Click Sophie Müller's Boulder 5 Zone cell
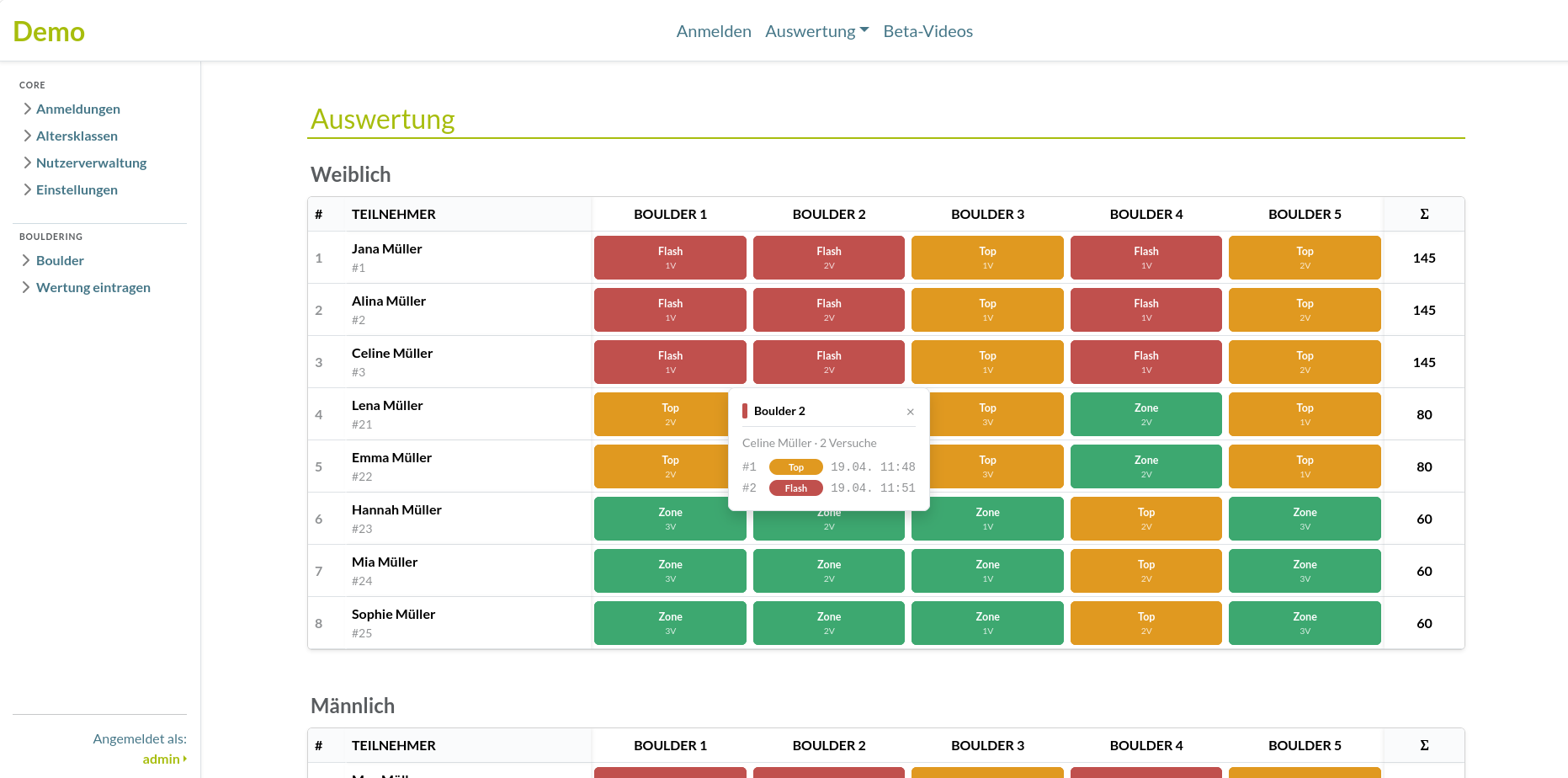 click(x=1304, y=623)
